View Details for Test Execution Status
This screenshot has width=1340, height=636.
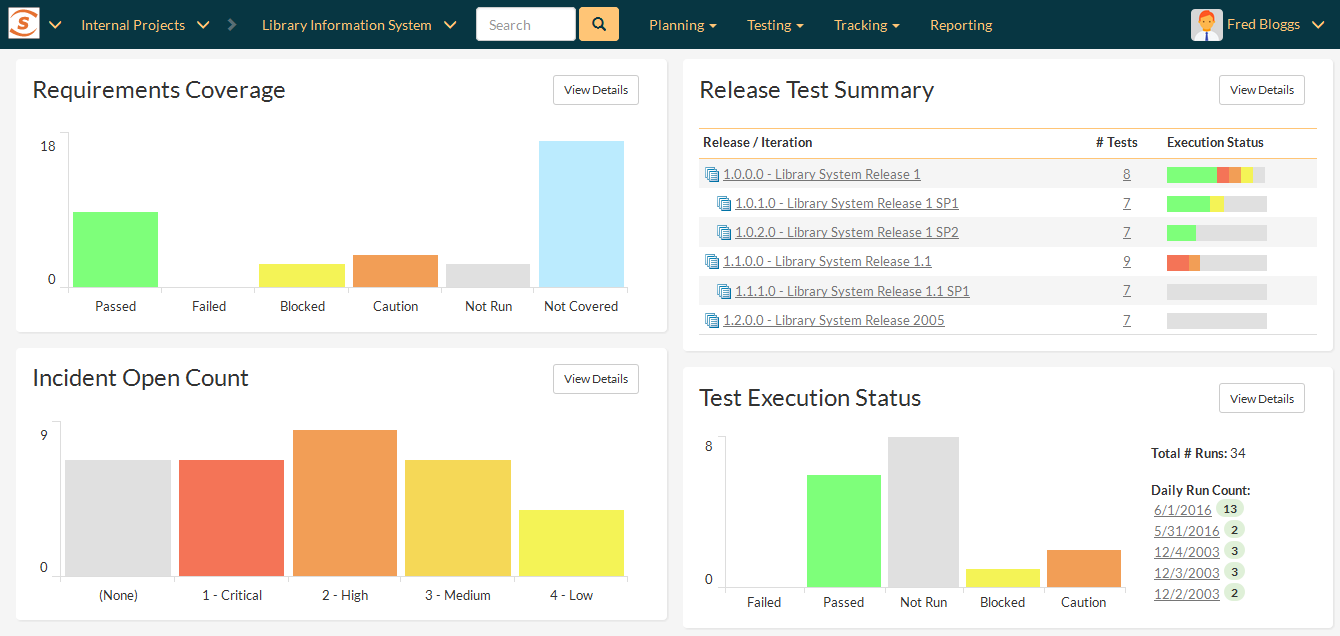[x=1262, y=398]
